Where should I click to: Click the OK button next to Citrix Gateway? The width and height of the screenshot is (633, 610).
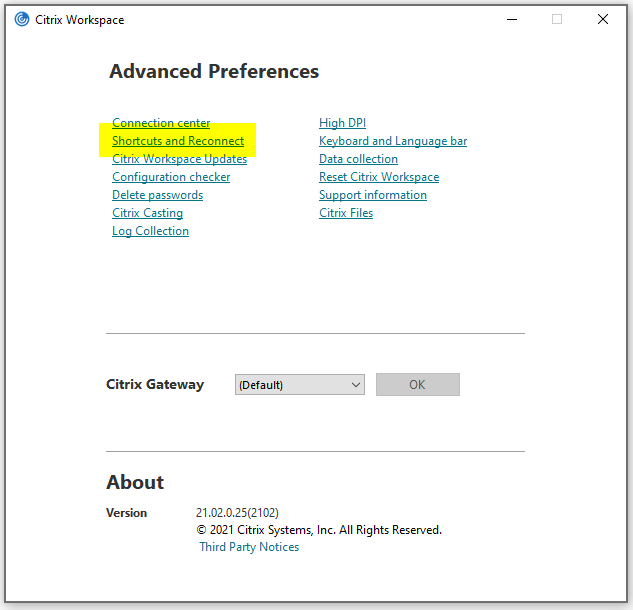click(418, 384)
